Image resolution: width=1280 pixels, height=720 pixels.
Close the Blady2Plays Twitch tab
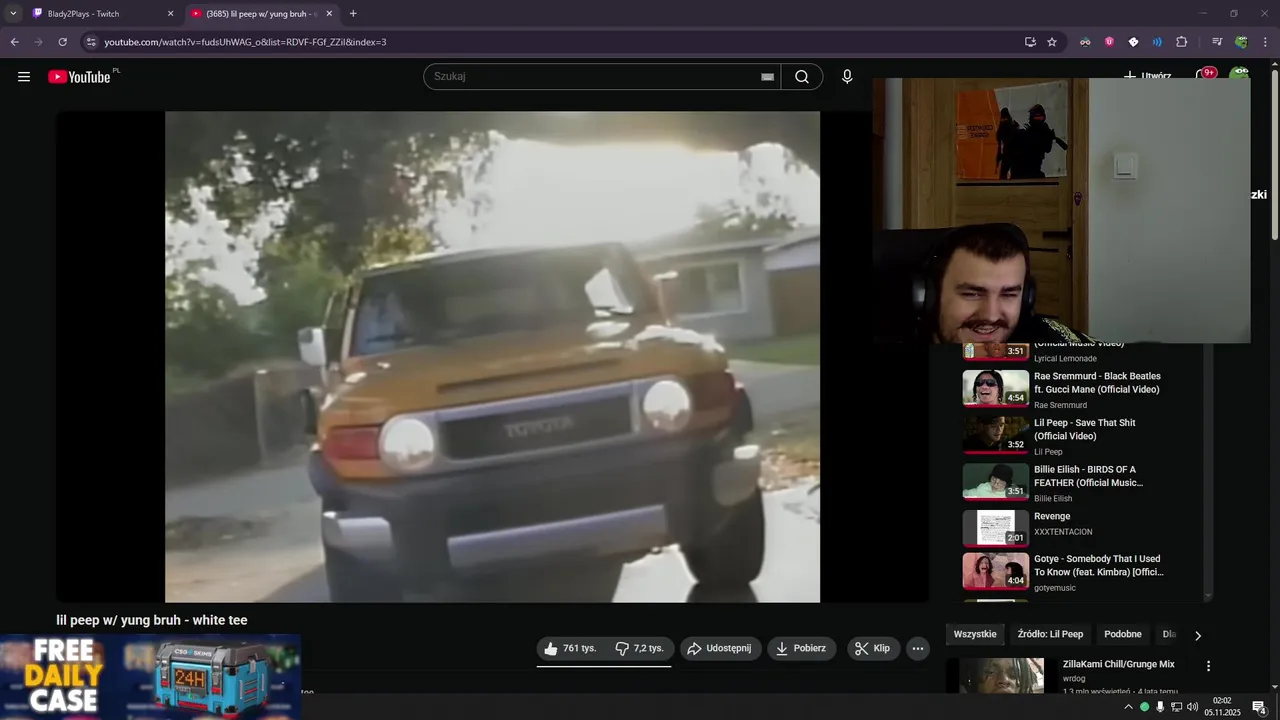click(170, 14)
